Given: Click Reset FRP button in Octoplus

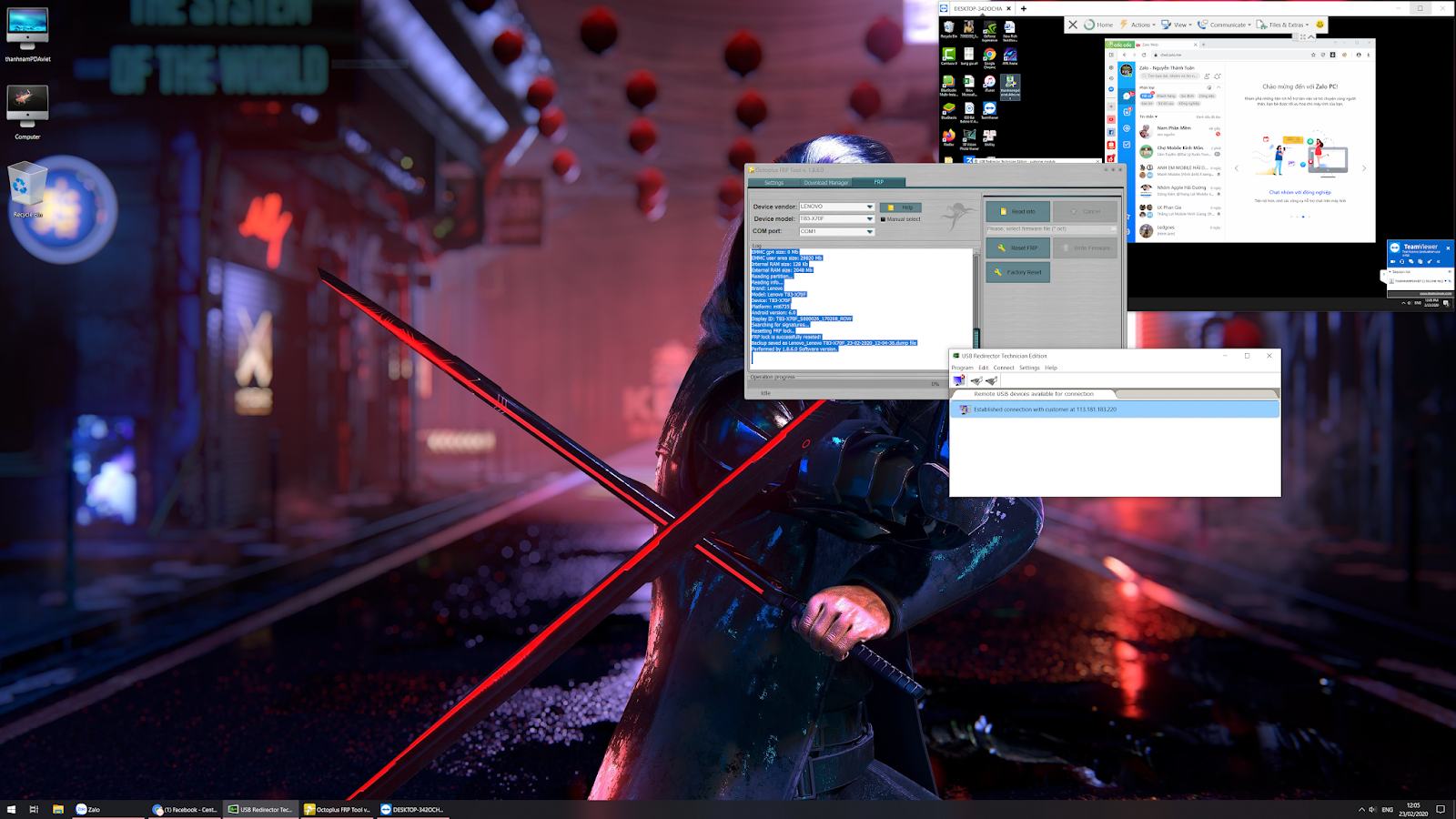Looking at the screenshot, I should pyautogui.click(x=1017, y=248).
